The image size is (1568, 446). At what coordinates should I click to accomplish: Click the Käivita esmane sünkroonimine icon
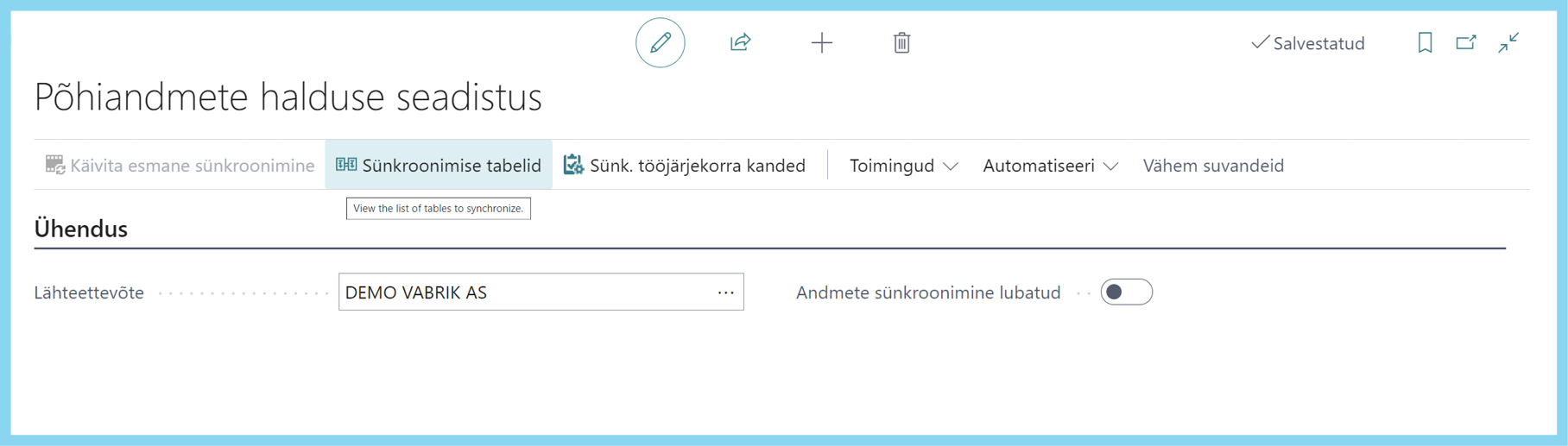tap(55, 165)
